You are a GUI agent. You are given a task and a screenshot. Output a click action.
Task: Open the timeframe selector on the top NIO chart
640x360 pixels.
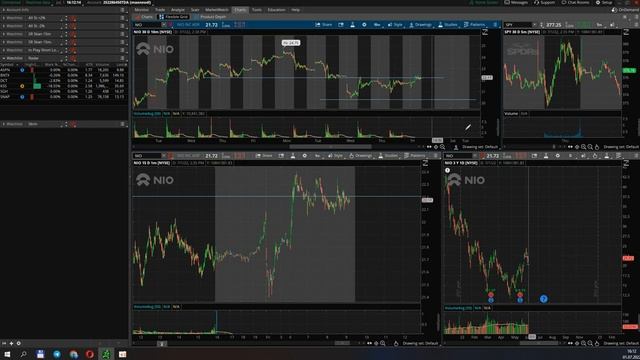(377, 25)
